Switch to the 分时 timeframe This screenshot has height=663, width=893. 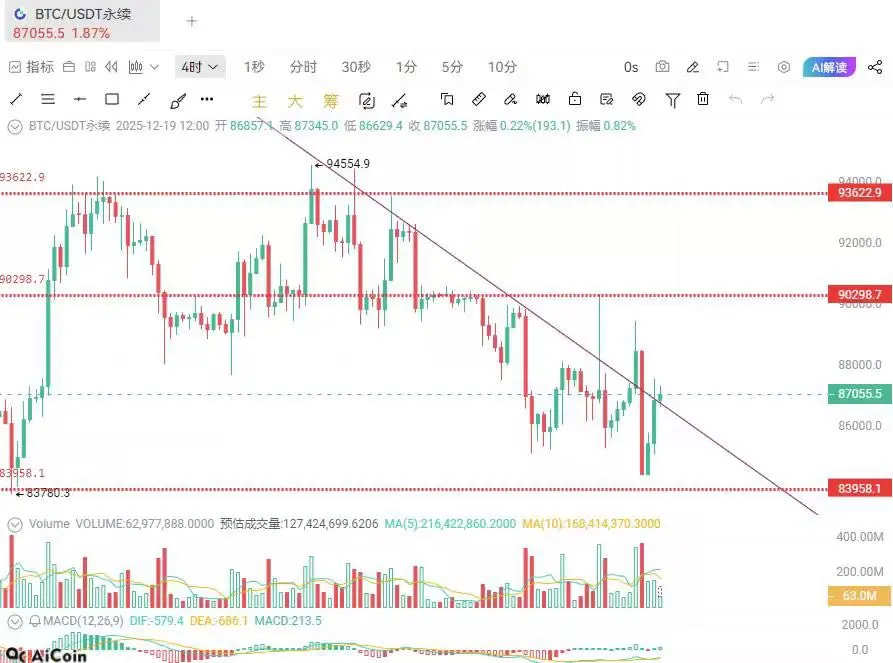pos(303,67)
